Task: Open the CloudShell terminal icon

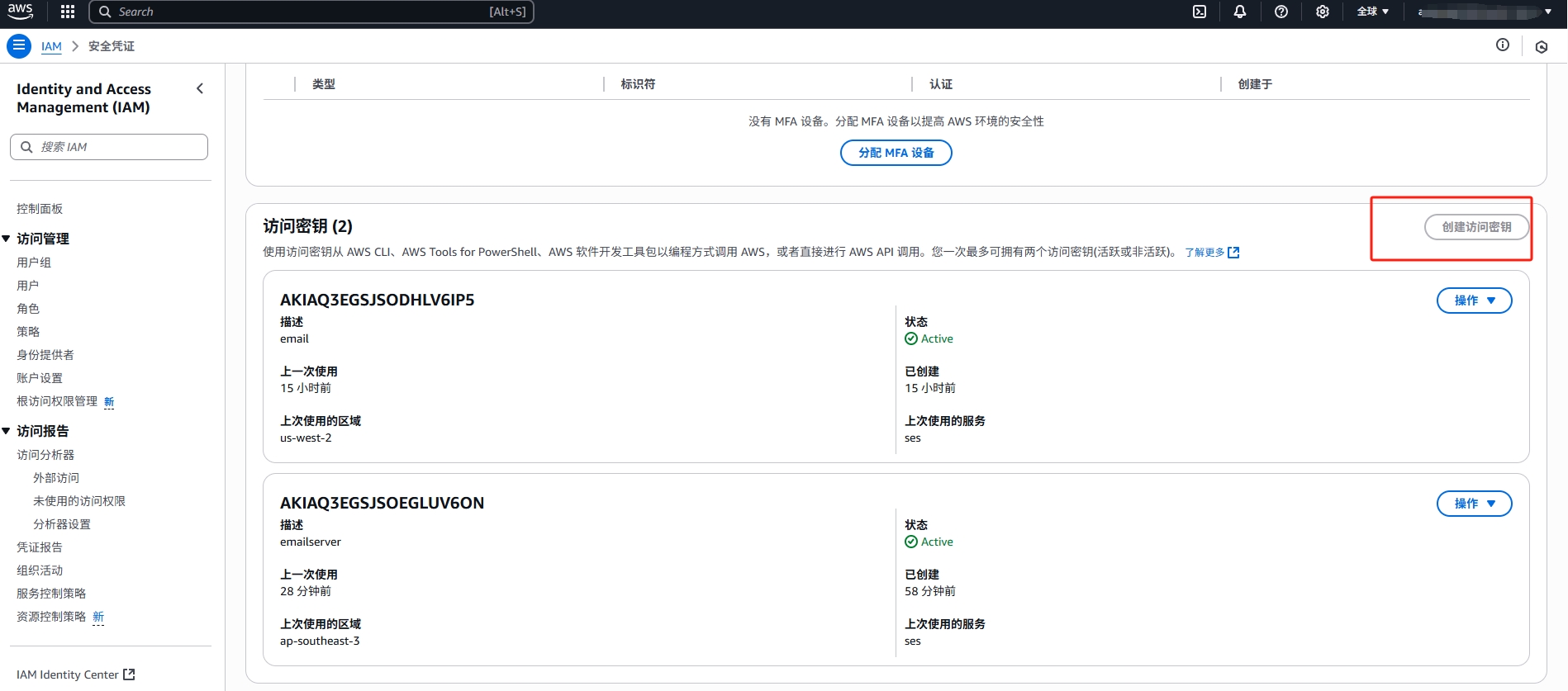Action: click(x=1200, y=12)
